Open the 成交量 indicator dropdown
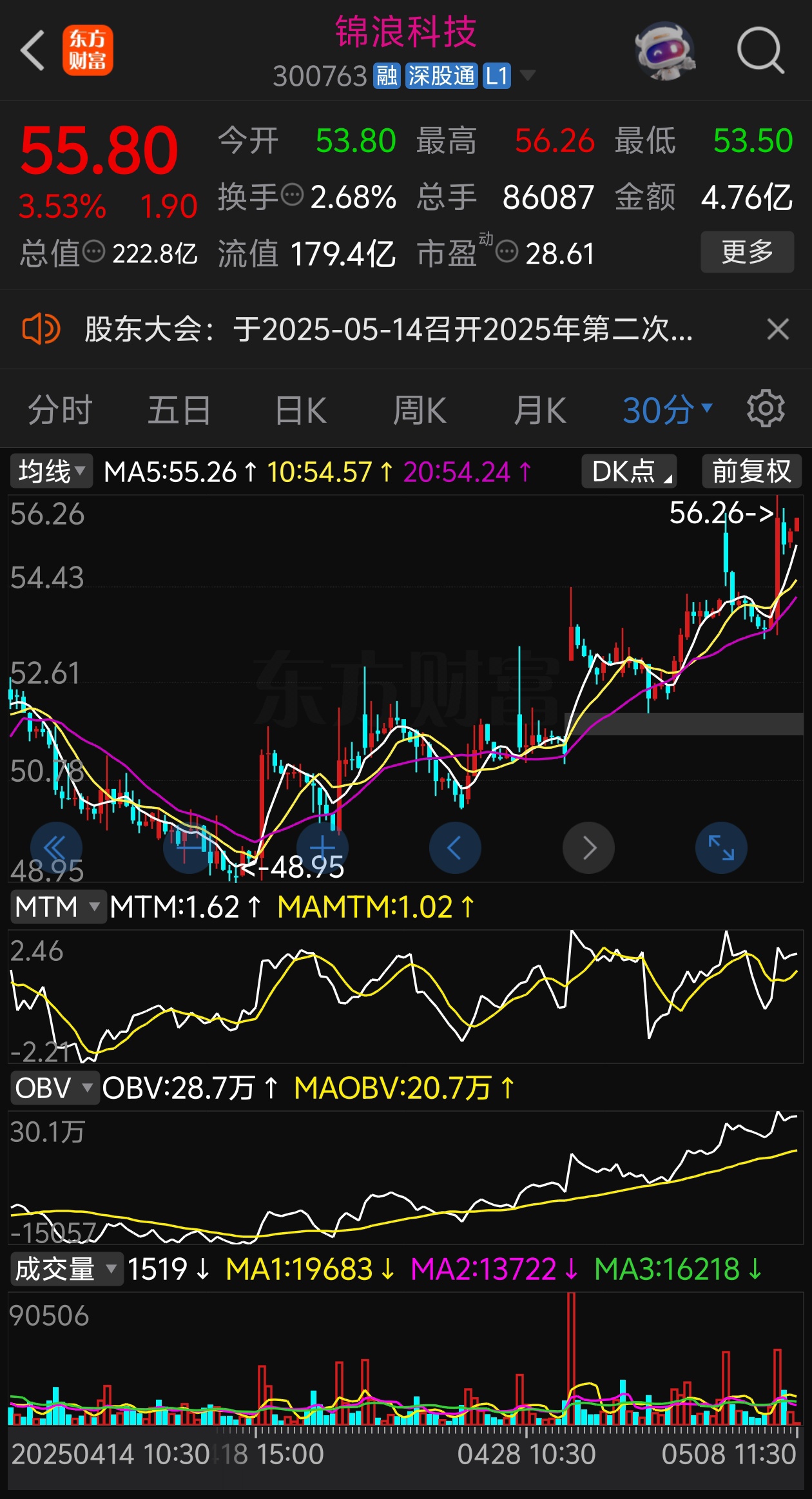 (x=66, y=1269)
